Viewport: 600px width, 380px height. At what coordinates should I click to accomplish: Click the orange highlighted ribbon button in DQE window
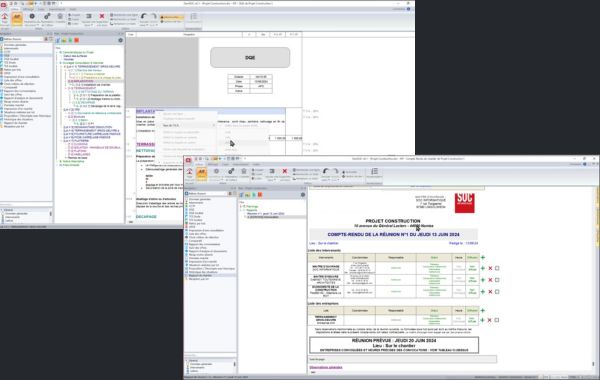tap(17, 19)
